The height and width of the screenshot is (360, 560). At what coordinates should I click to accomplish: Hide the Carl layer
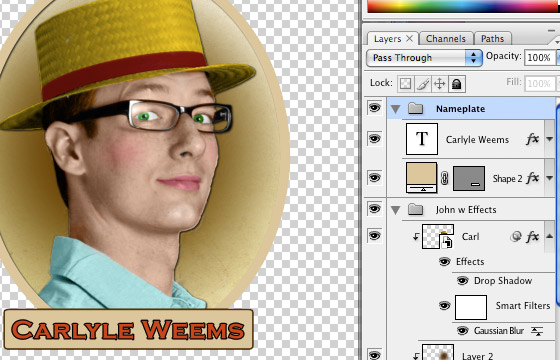(x=374, y=236)
